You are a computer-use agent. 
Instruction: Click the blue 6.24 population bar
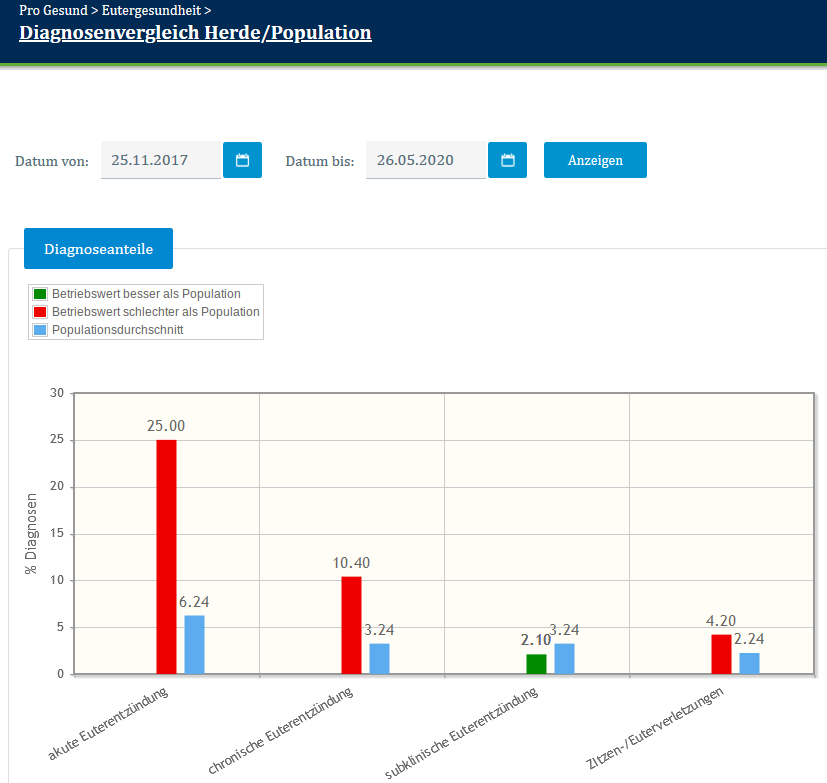(194, 644)
